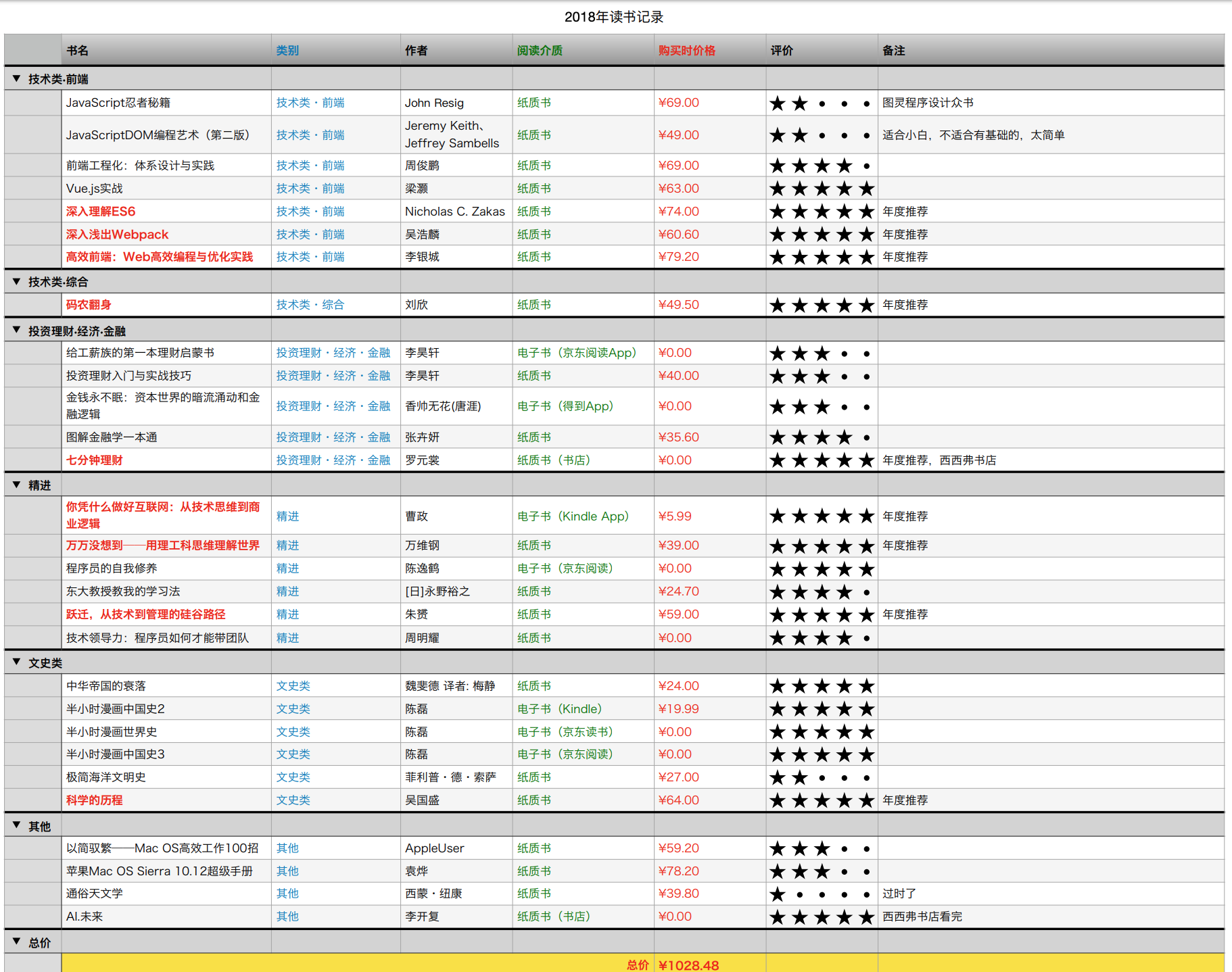Select the cell 中华帝国的衰落
Image resolution: width=1232 pixels, height=972 pixels.
point(166,686)
